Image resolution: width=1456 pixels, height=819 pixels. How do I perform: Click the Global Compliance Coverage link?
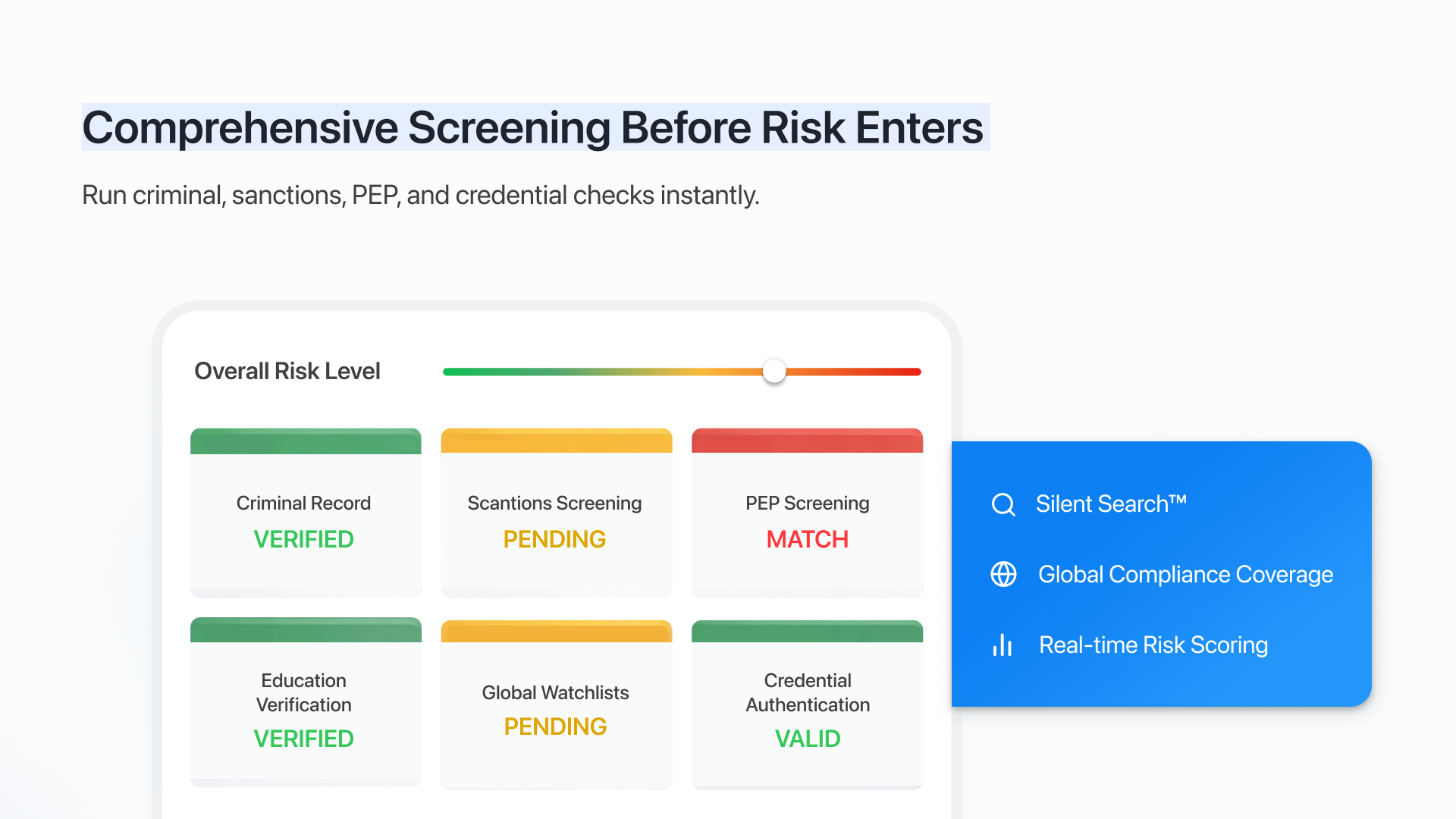pos(1185,574)
